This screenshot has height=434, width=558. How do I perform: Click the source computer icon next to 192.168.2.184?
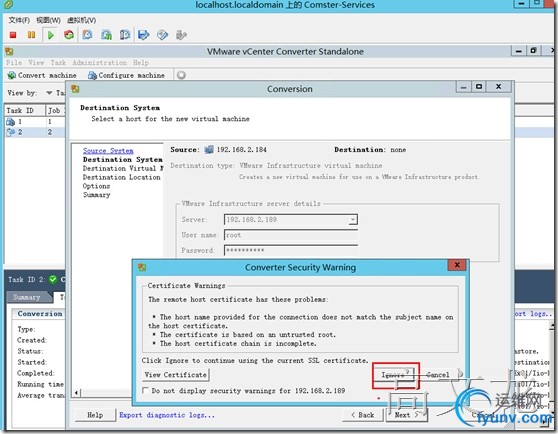tap(209, 149)
